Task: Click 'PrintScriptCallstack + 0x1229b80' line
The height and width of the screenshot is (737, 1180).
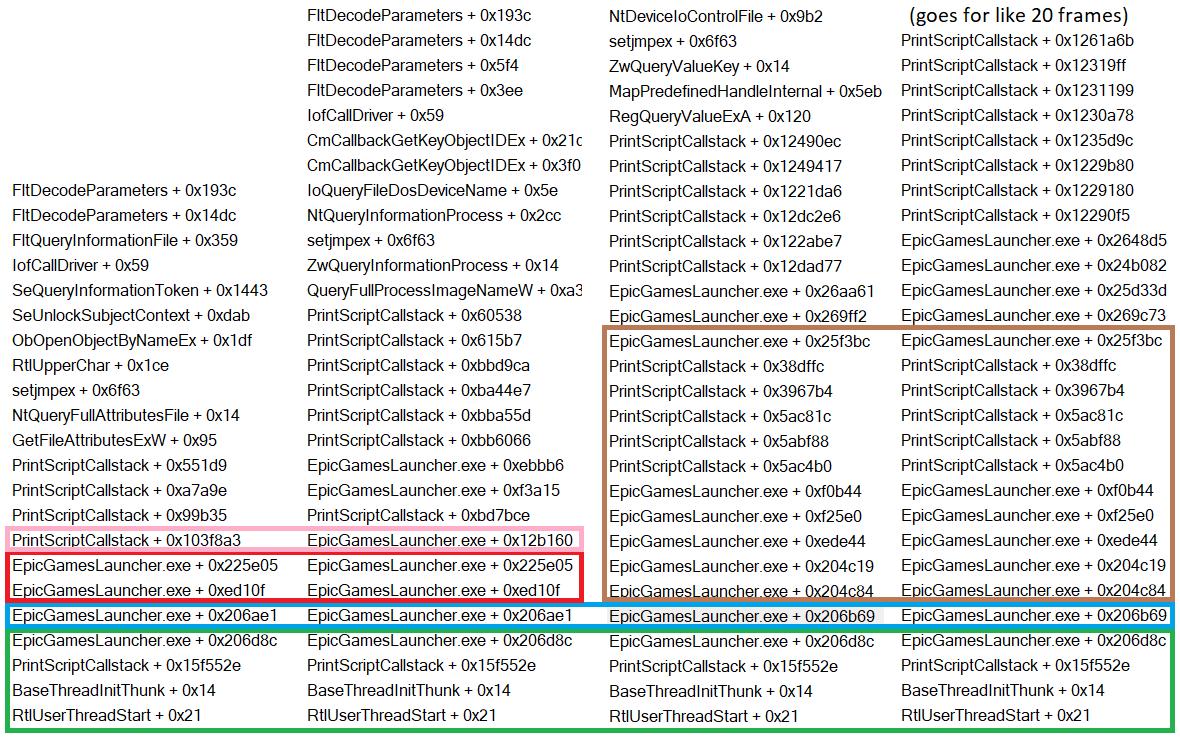Action: 1017,165
